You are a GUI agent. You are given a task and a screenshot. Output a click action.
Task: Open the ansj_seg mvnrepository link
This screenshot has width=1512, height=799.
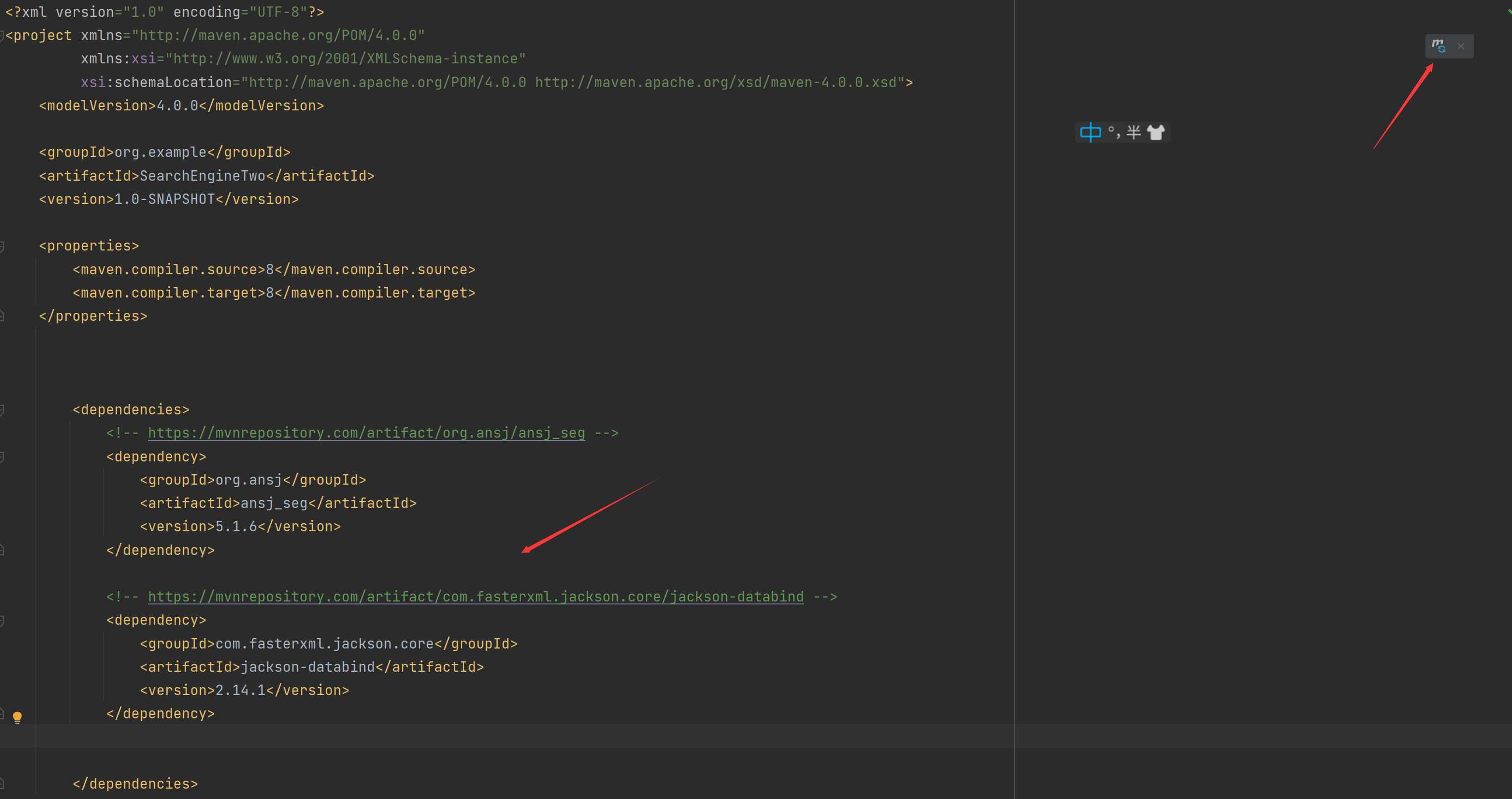click(x=366, y=433)
